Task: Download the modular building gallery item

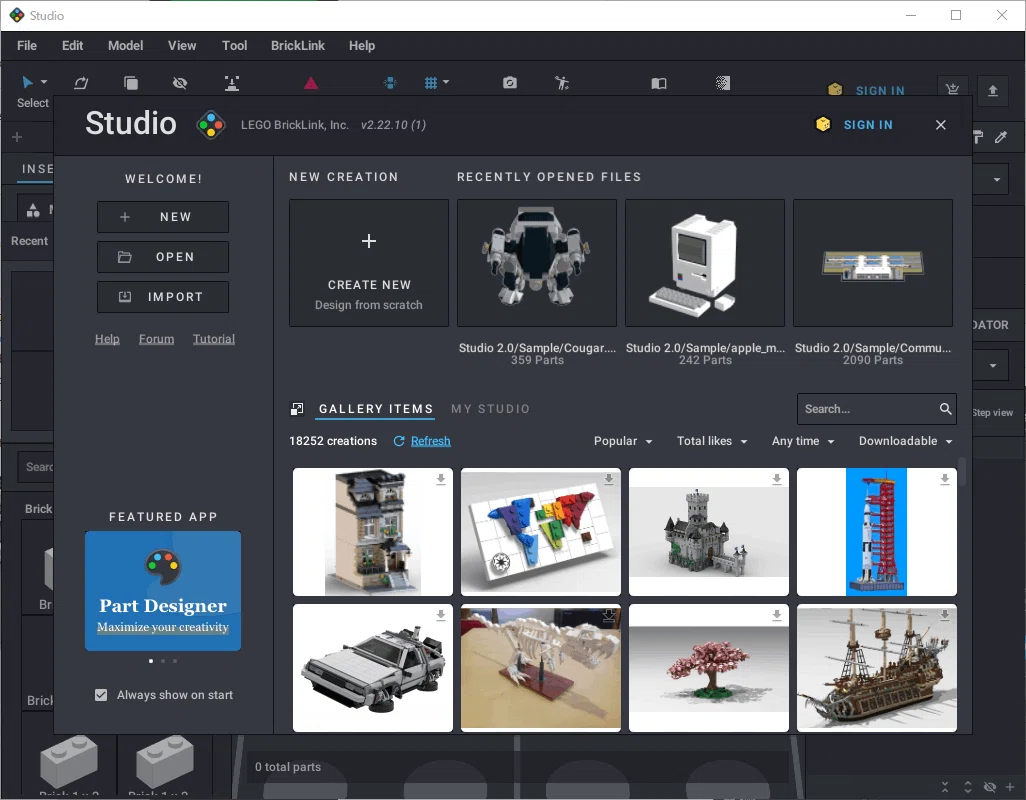Action: 441,479
